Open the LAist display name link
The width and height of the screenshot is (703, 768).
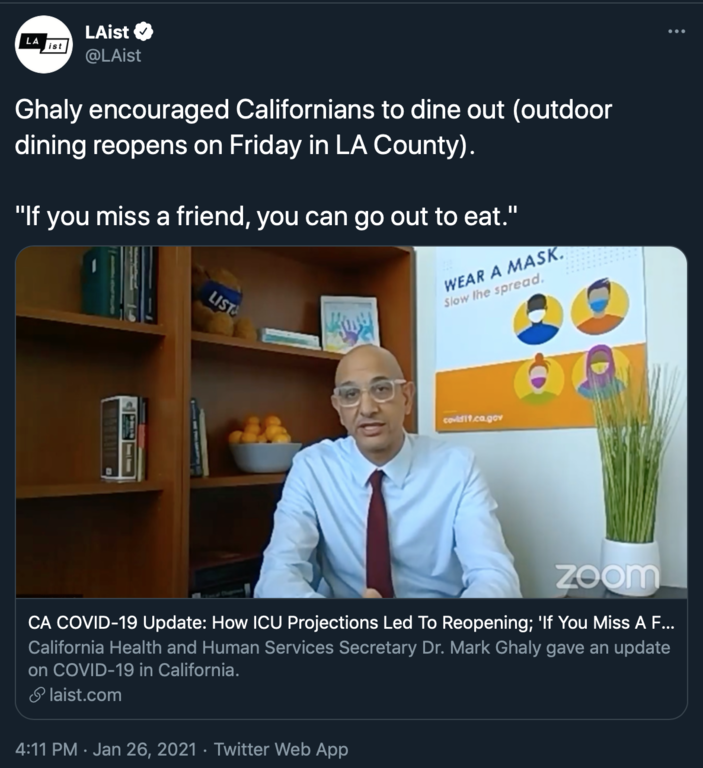(x=107, y=33)
